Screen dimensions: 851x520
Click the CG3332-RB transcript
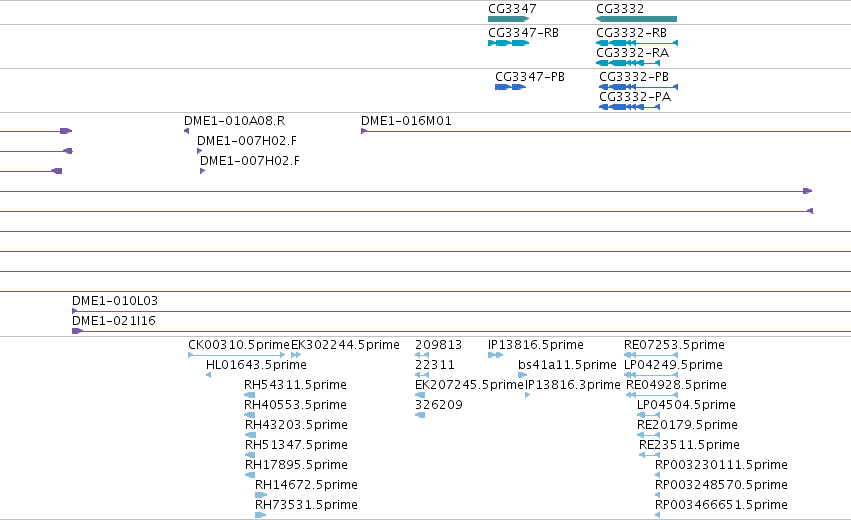(637, 43)
